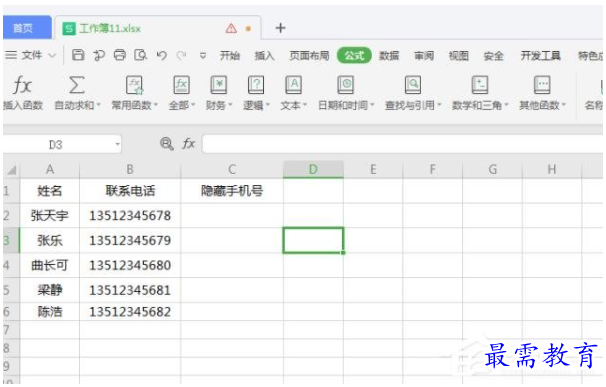Switch to the 审阅 ribbon tab
This screenshot has width=606, height=387.
click(424, 56)
